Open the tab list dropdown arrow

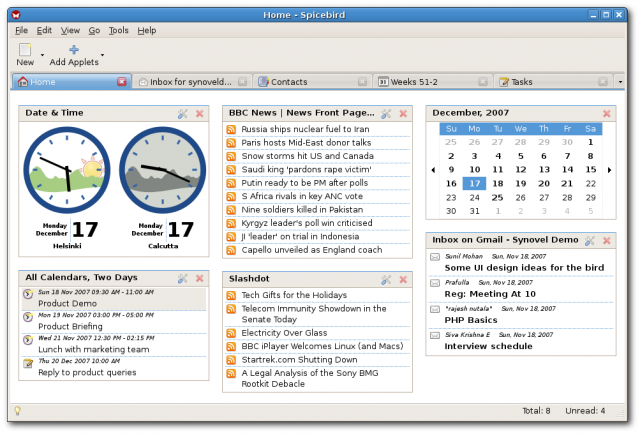tap(620, 82)
